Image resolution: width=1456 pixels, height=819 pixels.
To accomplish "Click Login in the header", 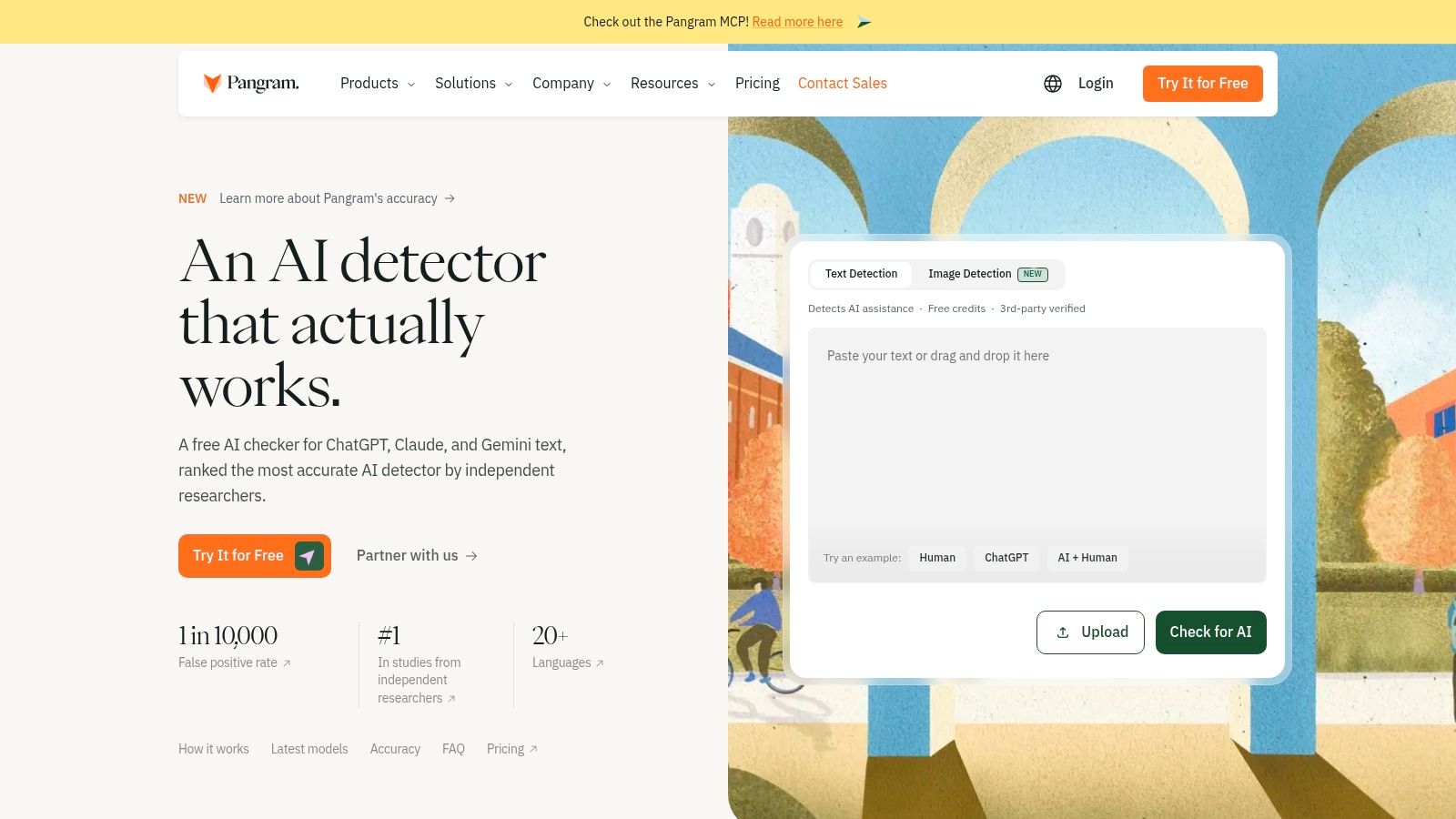I will coord(1096,84).
